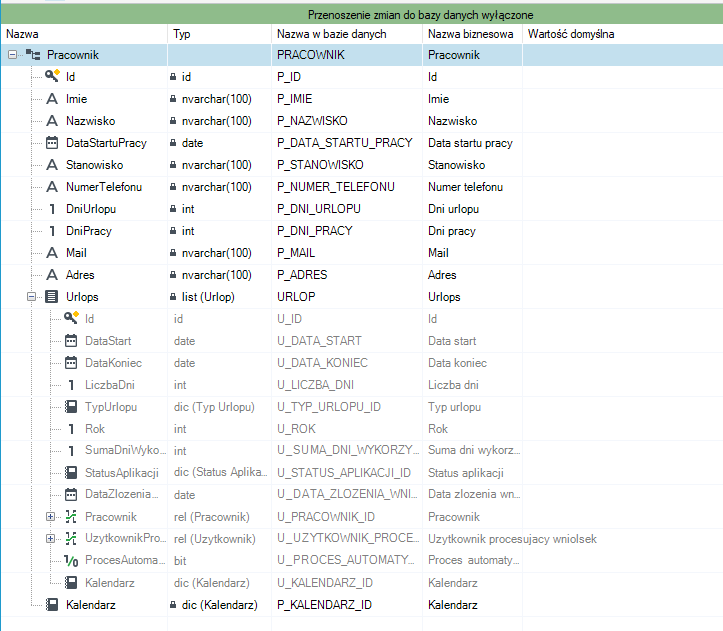Click the empty default value cell for Imie
Viewport: 723px width, 631px height.
(622, 99)
